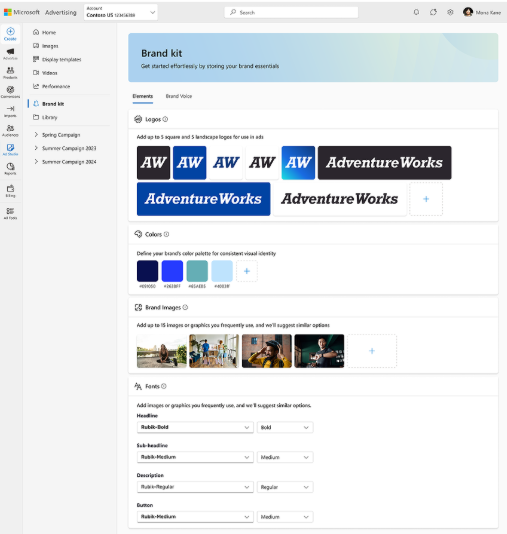This screenshot has width=507, height=534.
Task: Click the refresh icon beside the bell
Action: pos(433,12)
